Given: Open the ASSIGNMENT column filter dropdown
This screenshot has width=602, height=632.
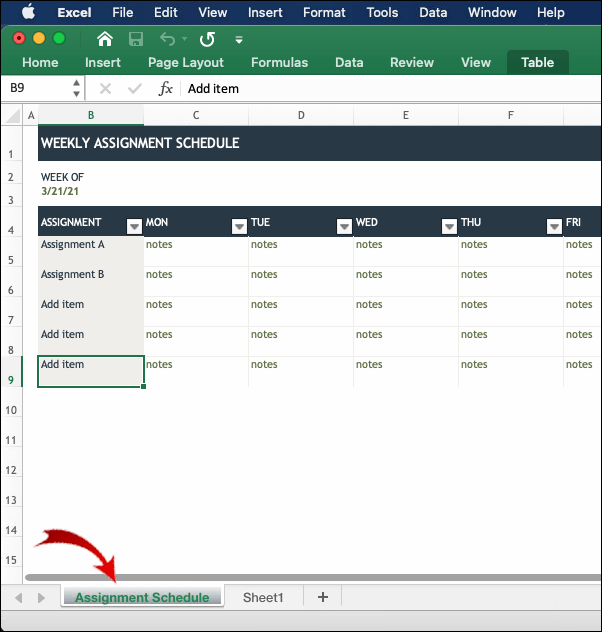Looking at the screenshot, I should 134,227.
